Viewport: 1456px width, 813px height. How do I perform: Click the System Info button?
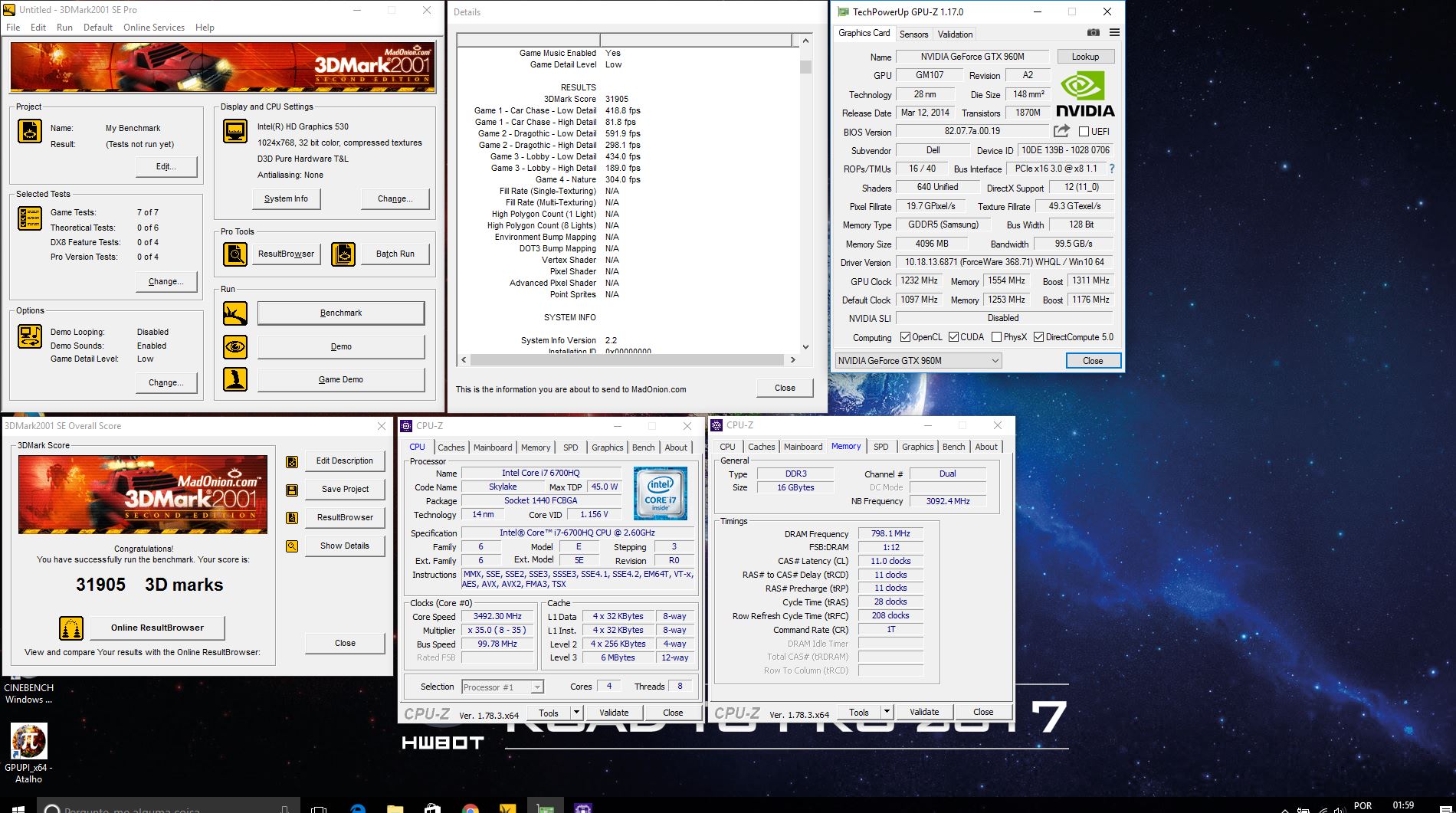tap(286, 198)
